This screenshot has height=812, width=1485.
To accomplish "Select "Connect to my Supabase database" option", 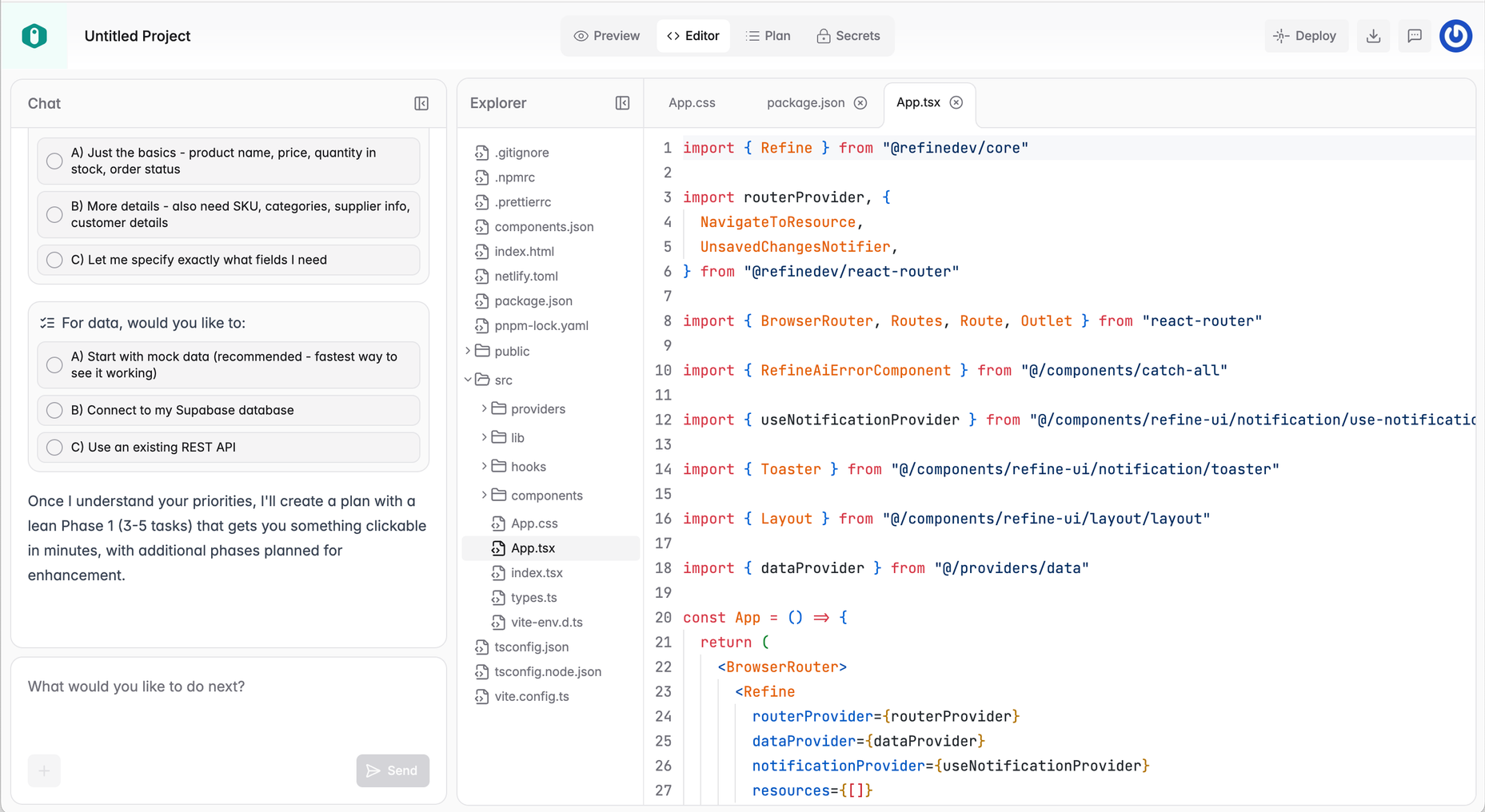I will (54, 410).
